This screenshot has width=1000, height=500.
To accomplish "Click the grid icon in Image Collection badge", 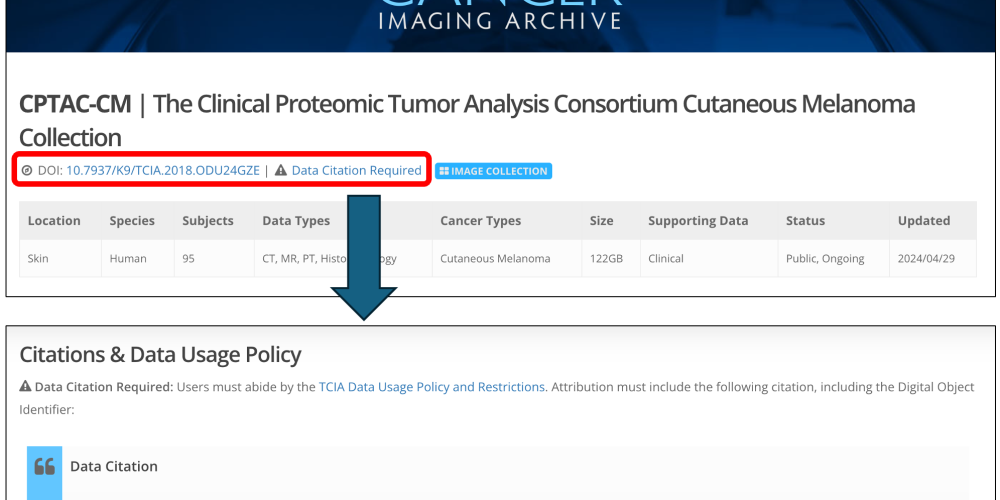I will pyautogui.click(x=445, y=171).
